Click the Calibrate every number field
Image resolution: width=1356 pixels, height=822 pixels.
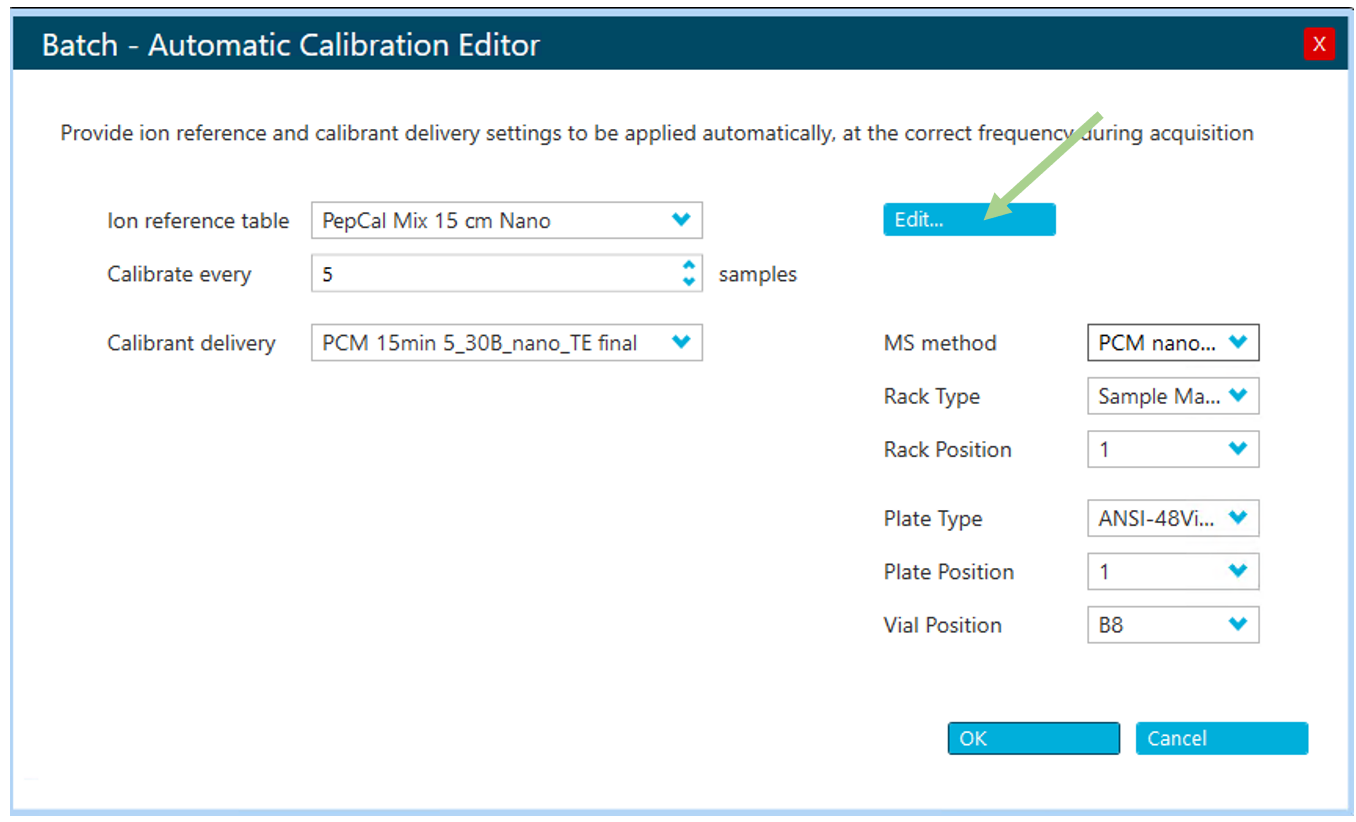[x=490, y=274]
